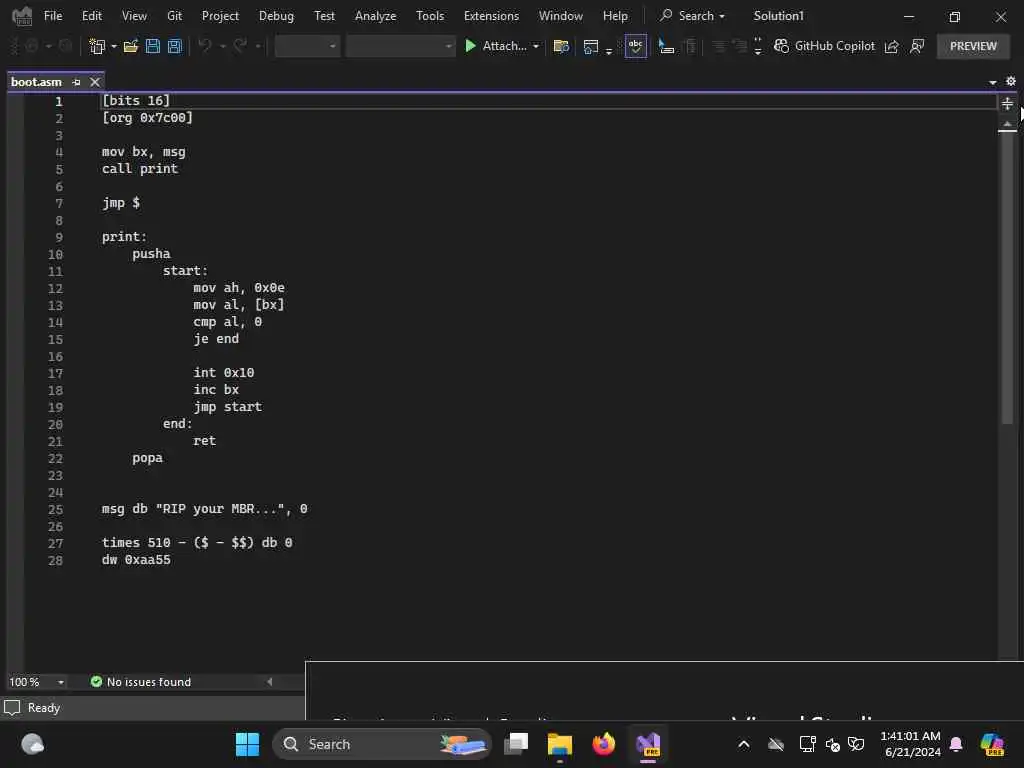This screenshot has width=1024, height=768.
Task: Click line number 17 in the gutter
Action: pyautogui.click(x=56, y=374)
